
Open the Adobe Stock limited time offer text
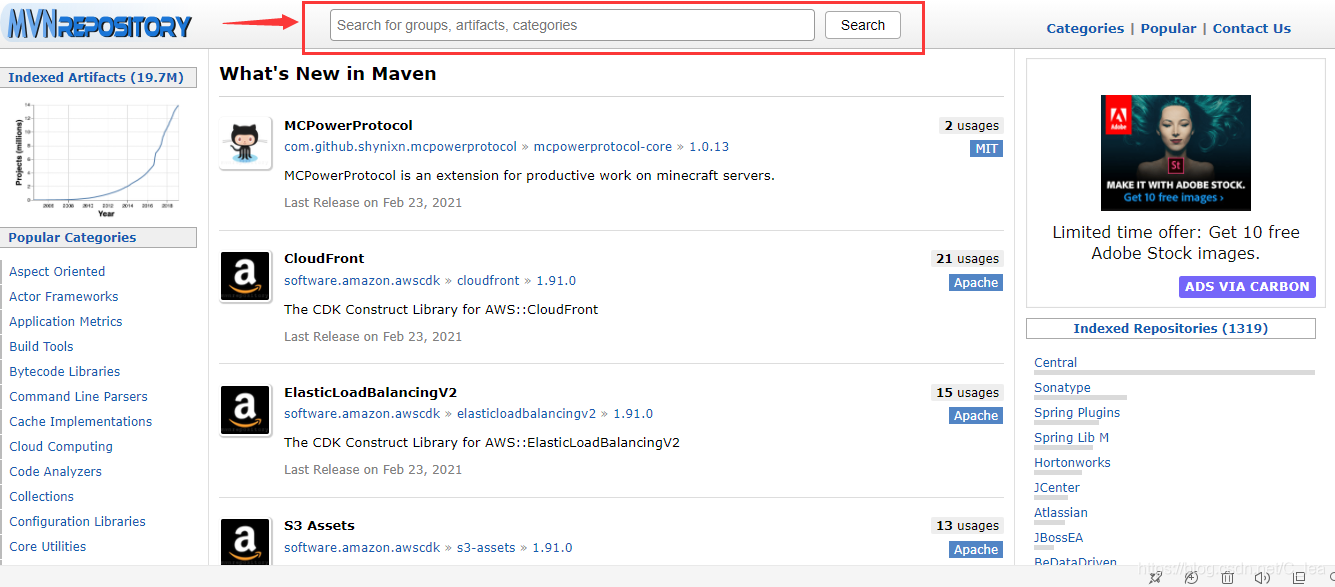point(1175,242)
